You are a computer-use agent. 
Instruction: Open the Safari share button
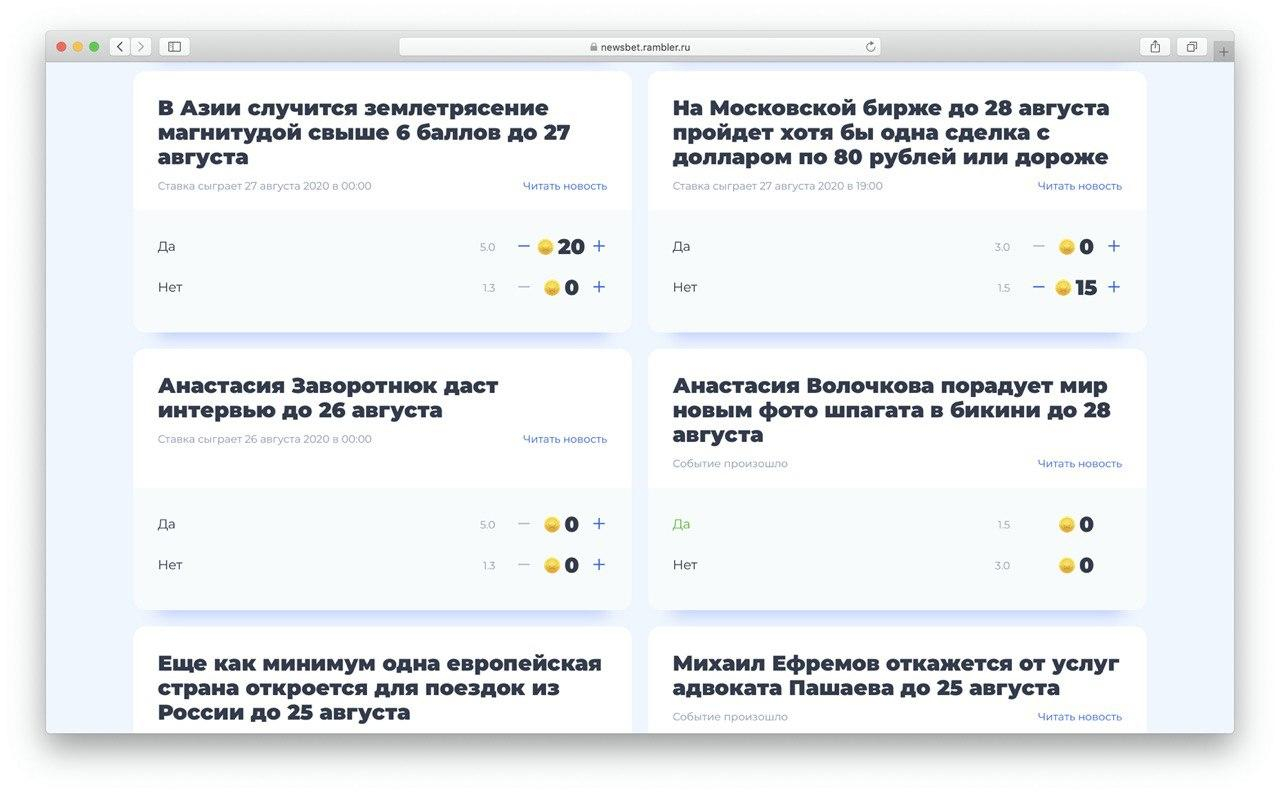pyautogui.click(x=1155, y=47)
